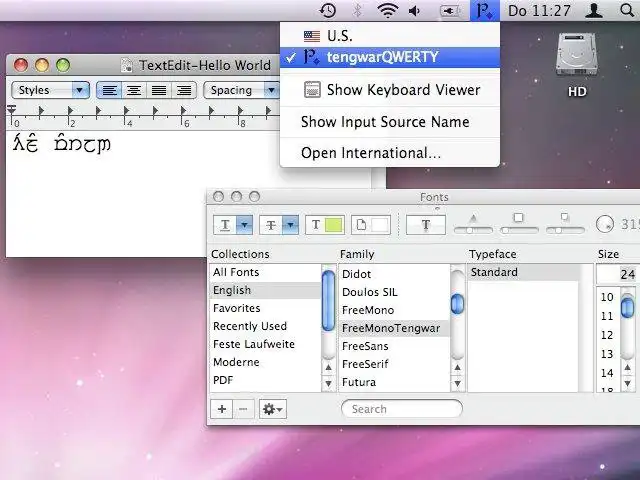Click the shadow angle dial
Screen dimensions: 640x480
pyautogui.click(x=604, y=224)
